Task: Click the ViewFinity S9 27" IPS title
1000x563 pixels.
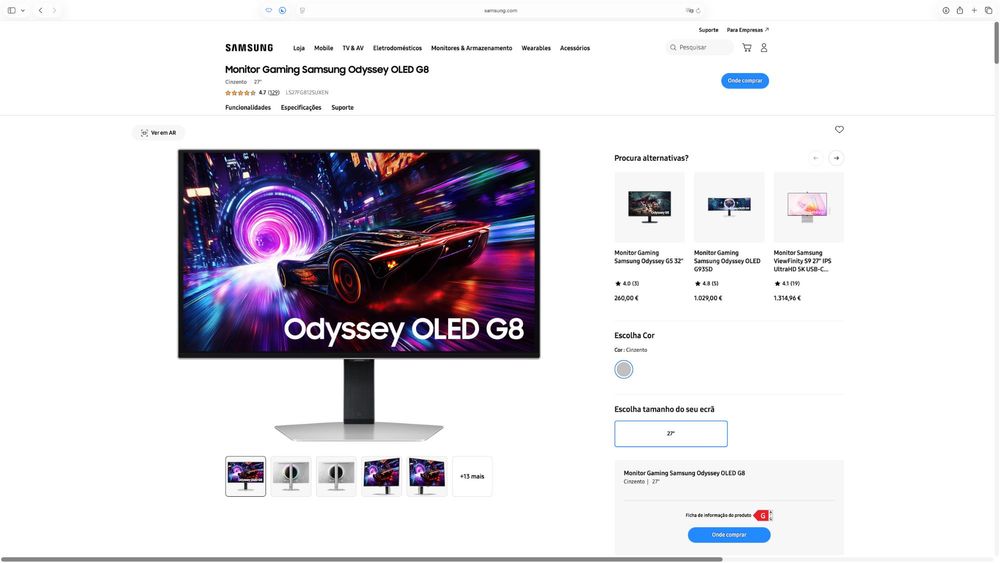Action: 802,261
